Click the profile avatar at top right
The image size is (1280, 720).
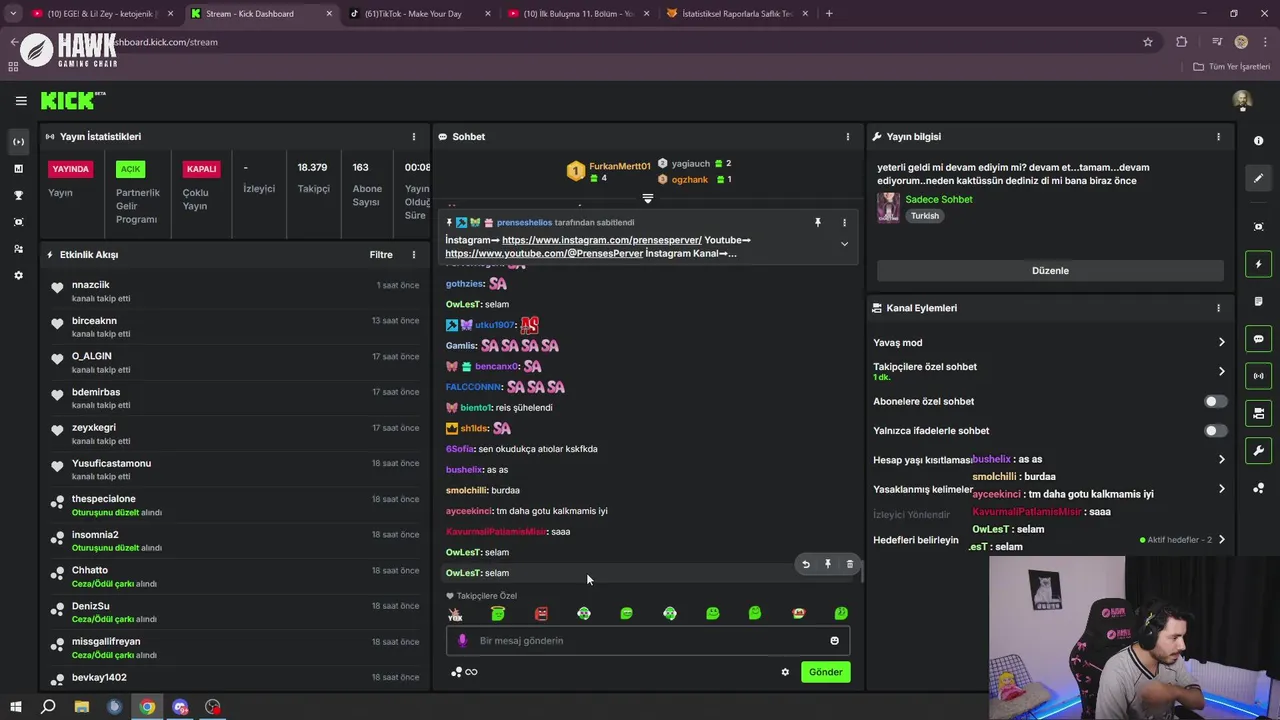[1242, 100]
